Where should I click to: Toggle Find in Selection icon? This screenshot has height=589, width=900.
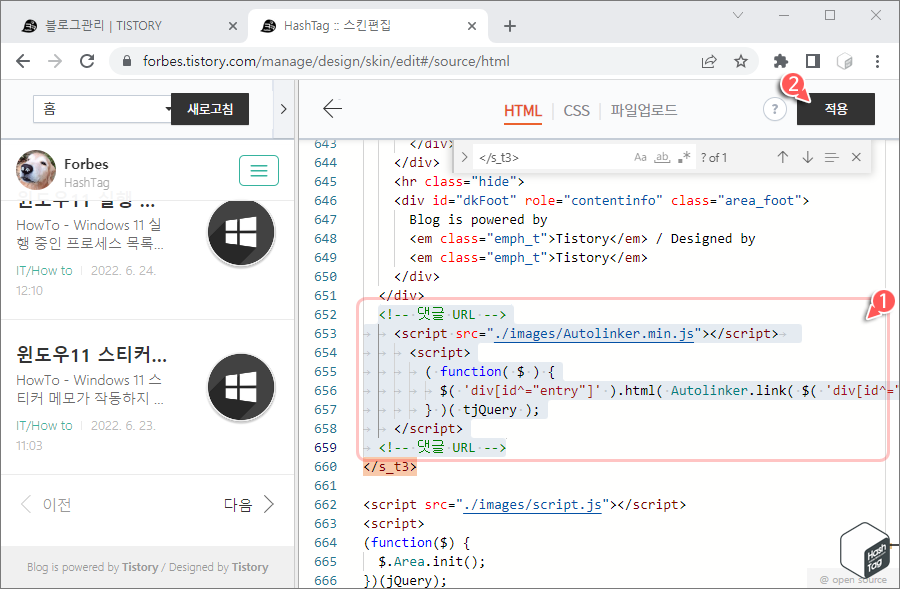832,157
